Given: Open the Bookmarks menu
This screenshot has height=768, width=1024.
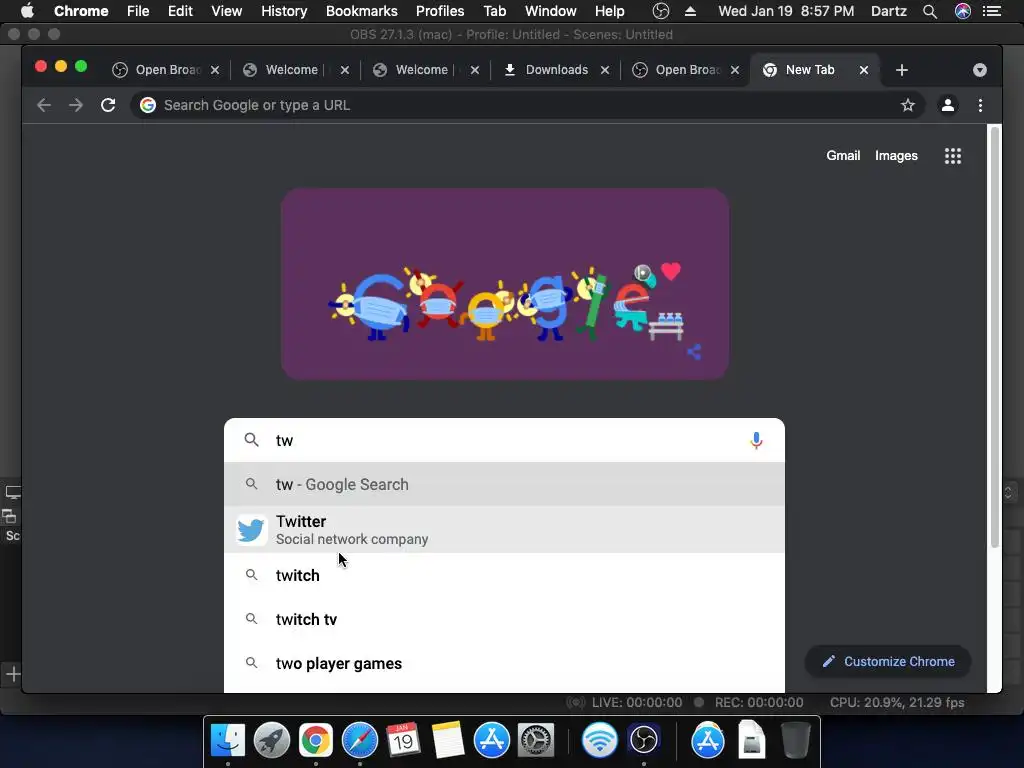Looking at the screenshot, I should point(362,11).
